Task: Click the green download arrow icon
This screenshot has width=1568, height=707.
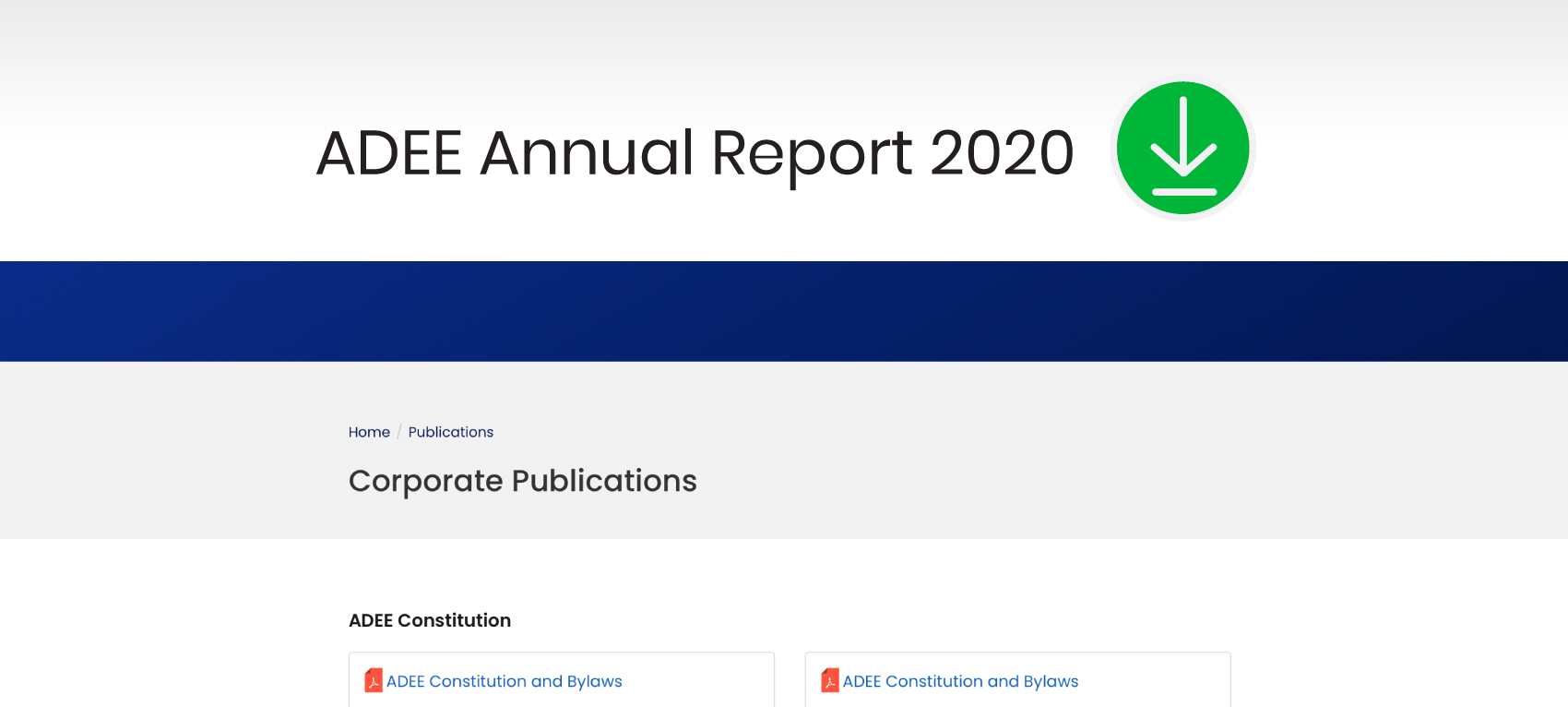Action: tap(1182, 149)
